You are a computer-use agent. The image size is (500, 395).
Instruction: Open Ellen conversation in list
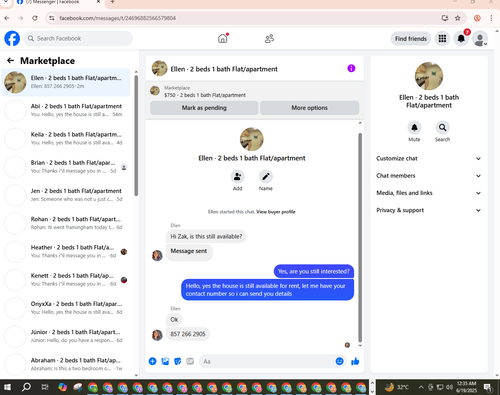point(66,82)
